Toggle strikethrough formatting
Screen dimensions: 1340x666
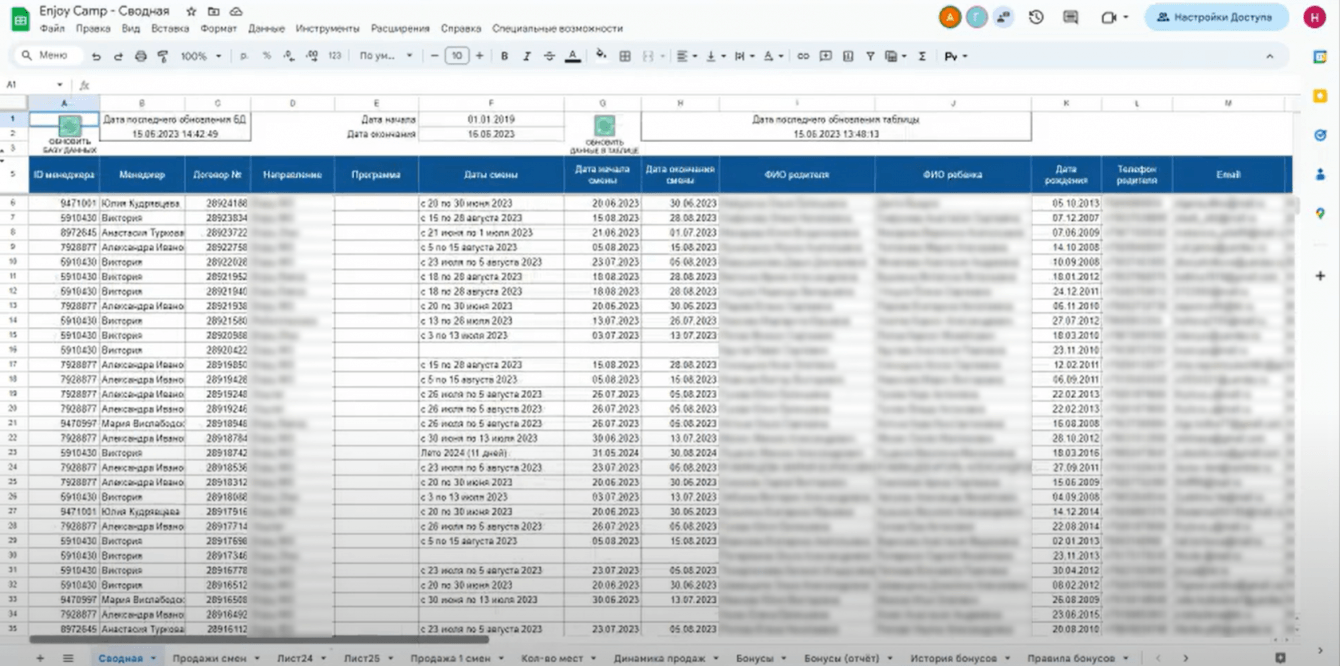(549, 56)
